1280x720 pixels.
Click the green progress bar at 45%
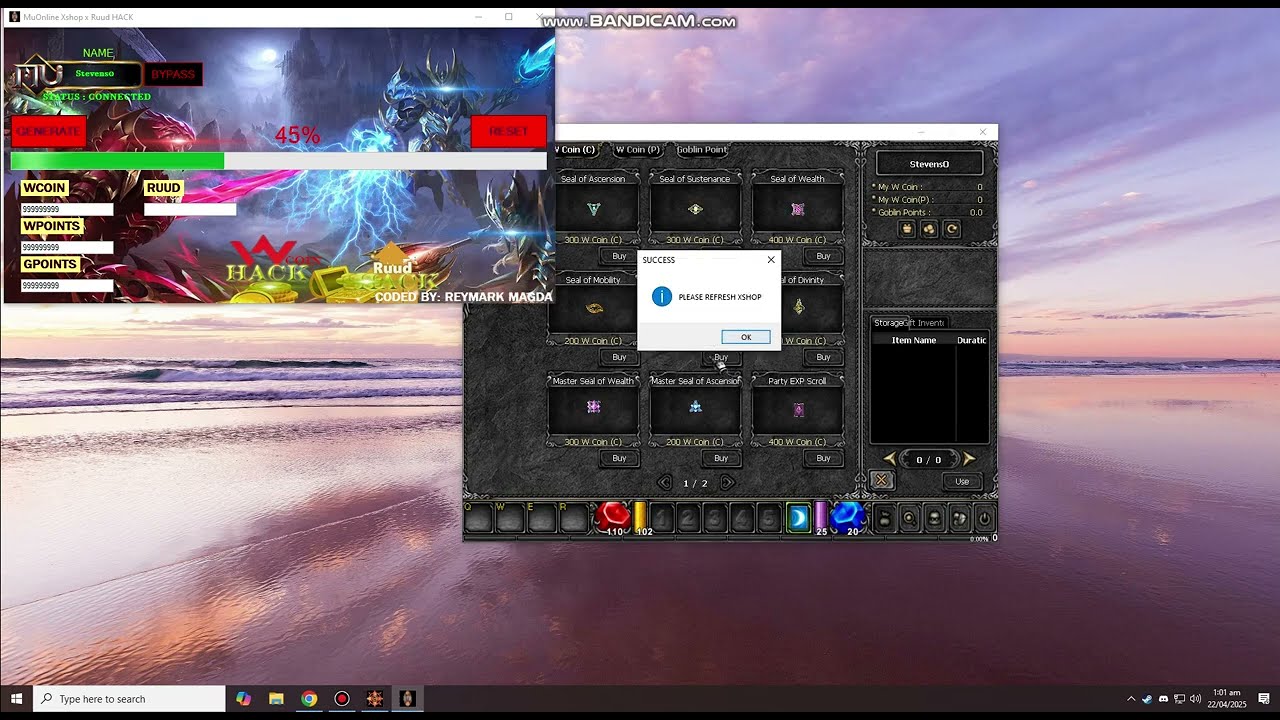coord(278,161)
